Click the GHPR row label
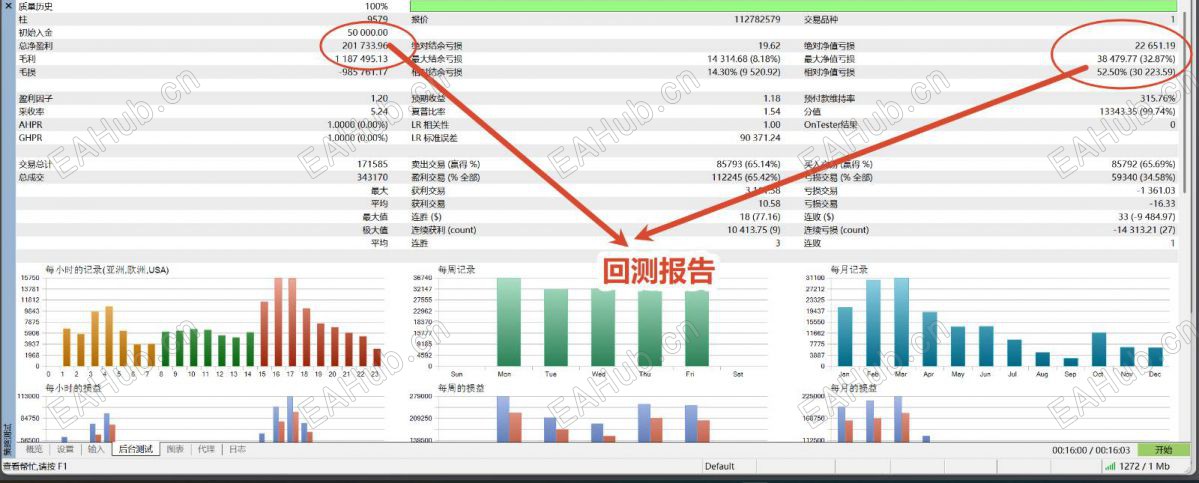 [29, 138]
